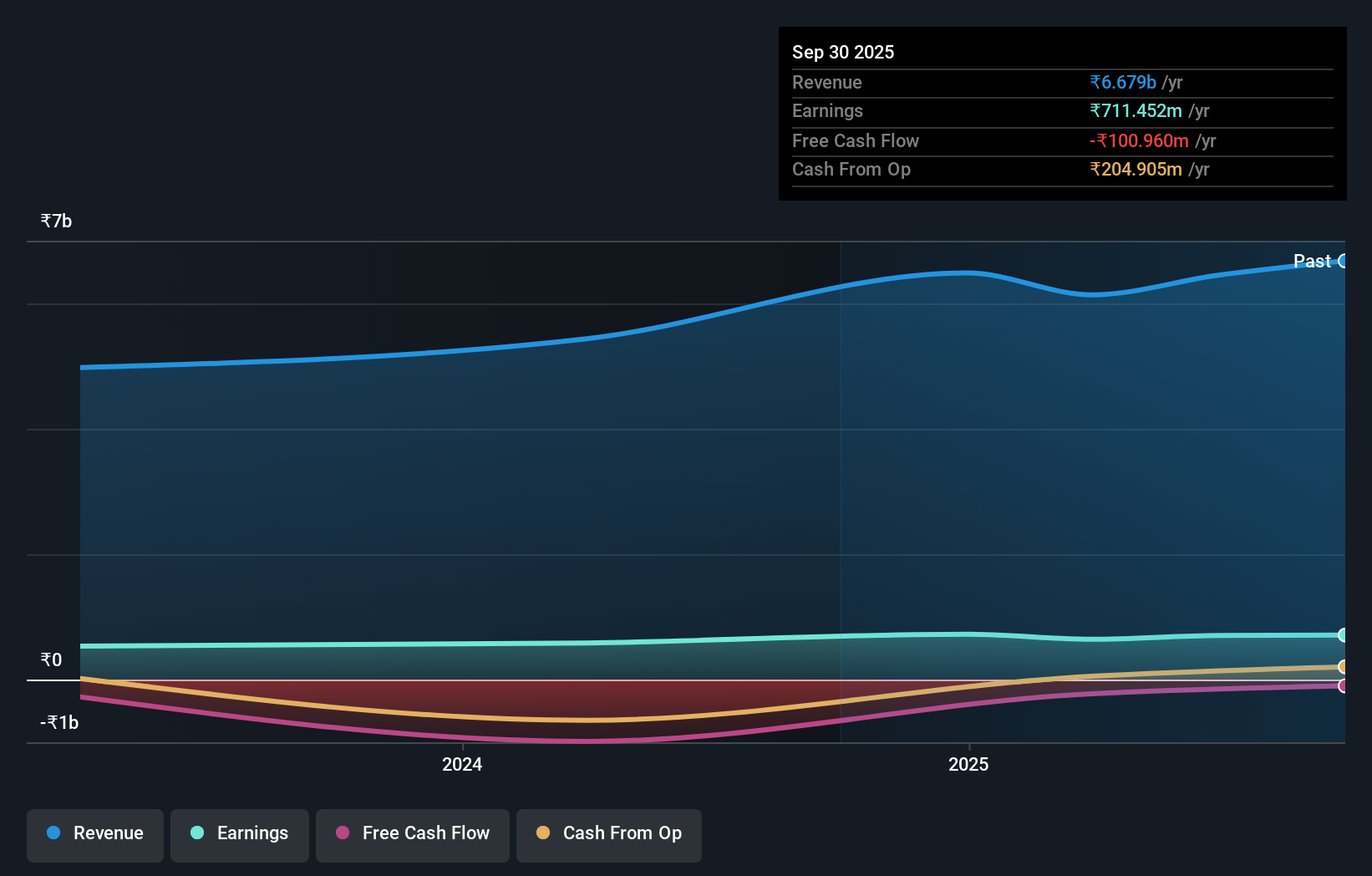Viewport: 1372px width, 876px height.
Task: Select the Free Cash Flow endpoint circle marker
Action: (1344, 687)
